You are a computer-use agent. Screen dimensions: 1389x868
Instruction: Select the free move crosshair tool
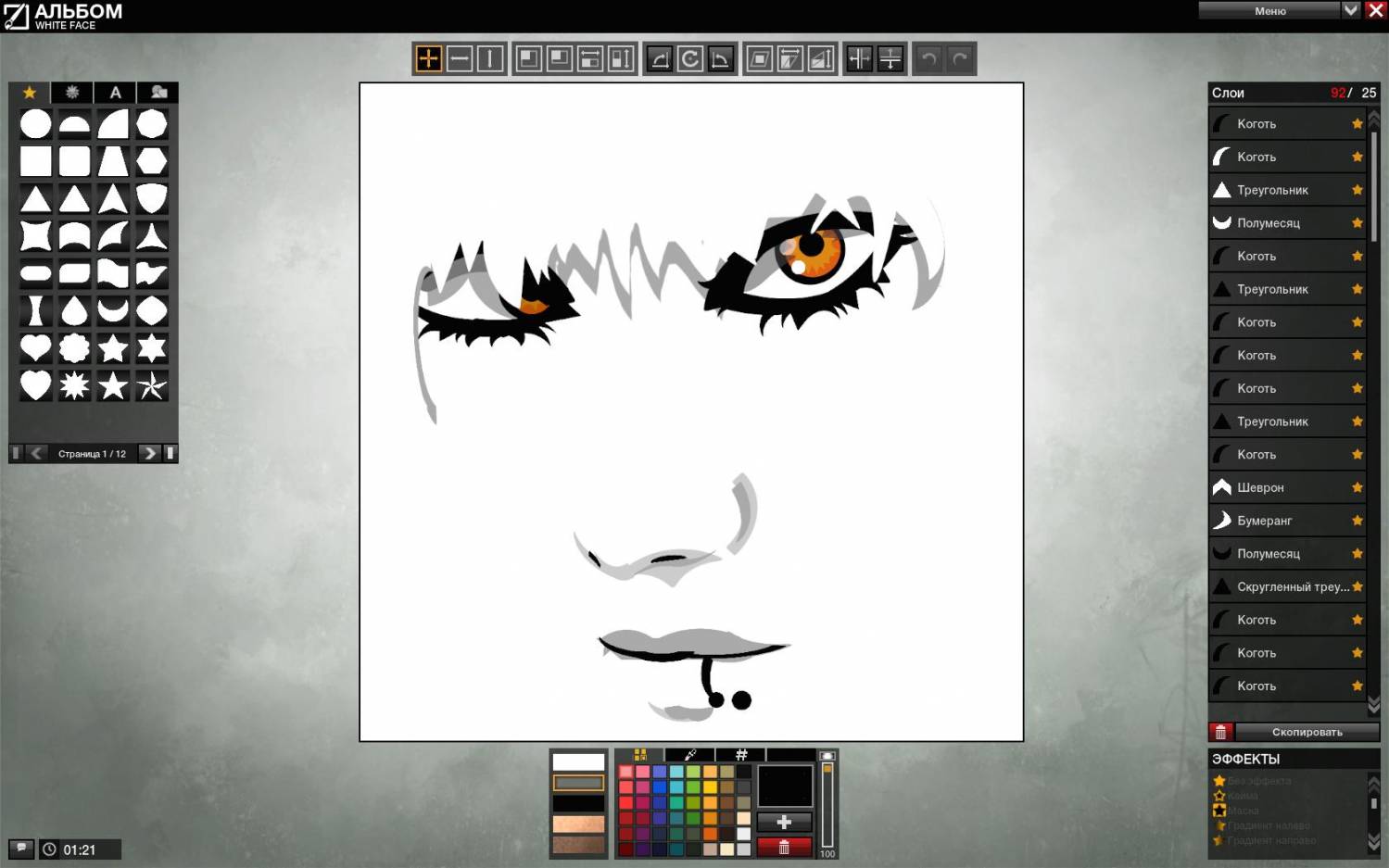coord(428,59)
